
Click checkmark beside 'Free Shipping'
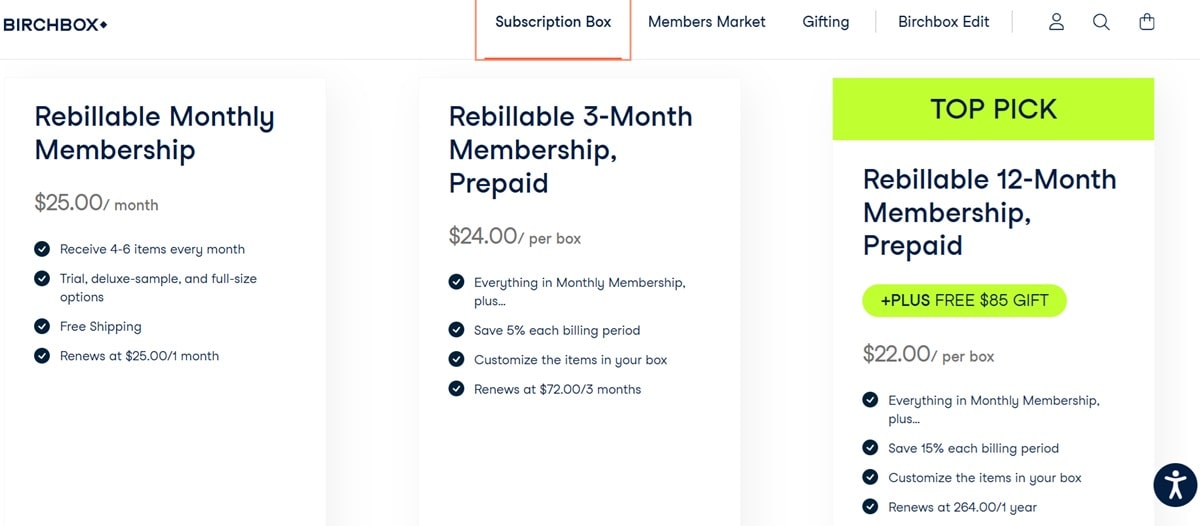(42, 326)
